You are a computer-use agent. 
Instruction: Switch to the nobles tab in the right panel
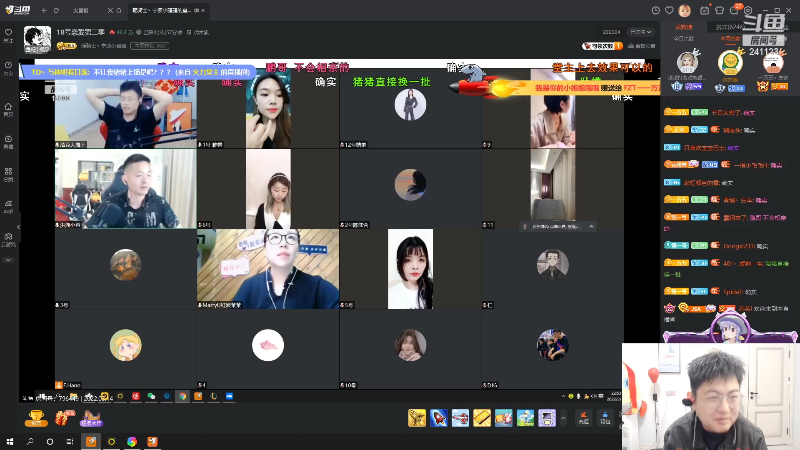pyautogui.click(x=729, y=27)
